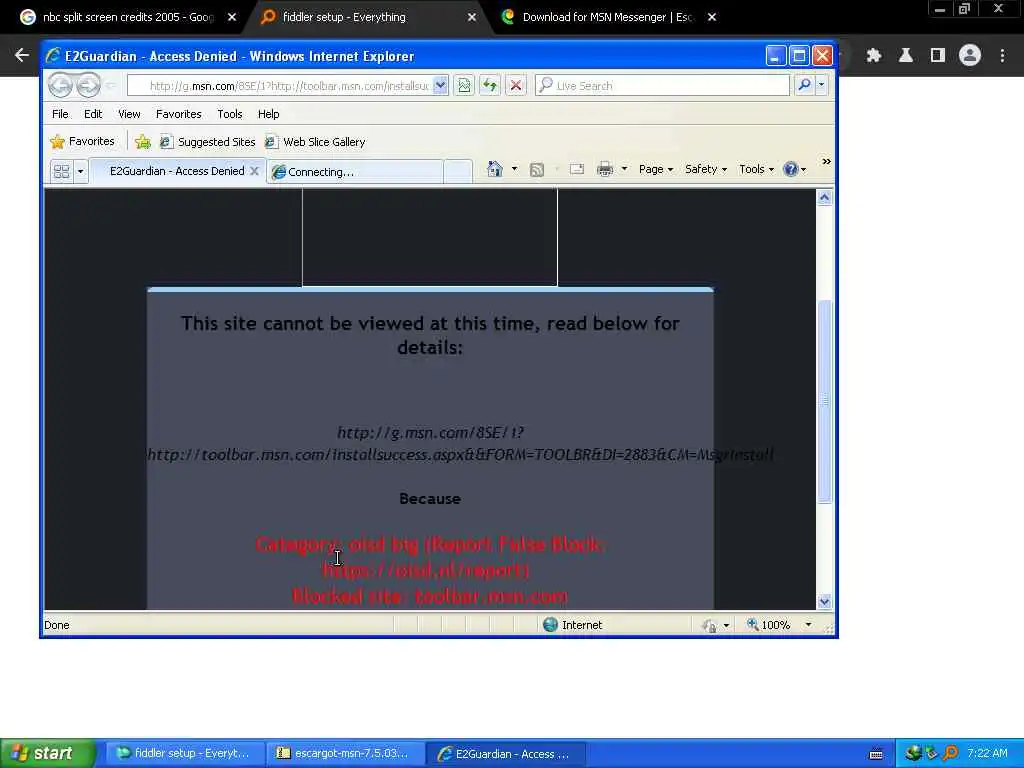The height and width of the screenshot is (768, 1024).
Task: Click the Internet zone status icon
Action: (550, 624)
